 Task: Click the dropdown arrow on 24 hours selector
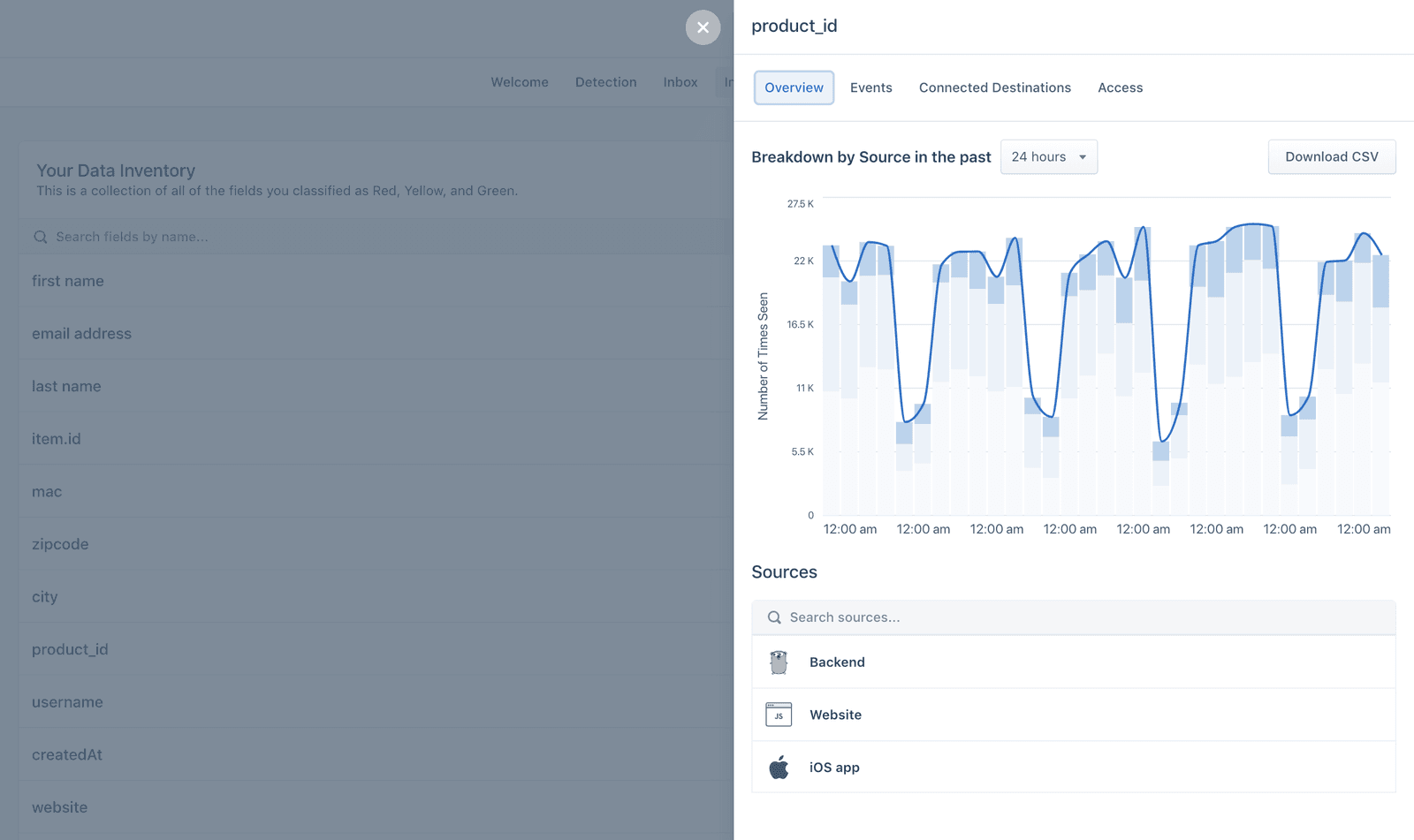coord(1083,156)
